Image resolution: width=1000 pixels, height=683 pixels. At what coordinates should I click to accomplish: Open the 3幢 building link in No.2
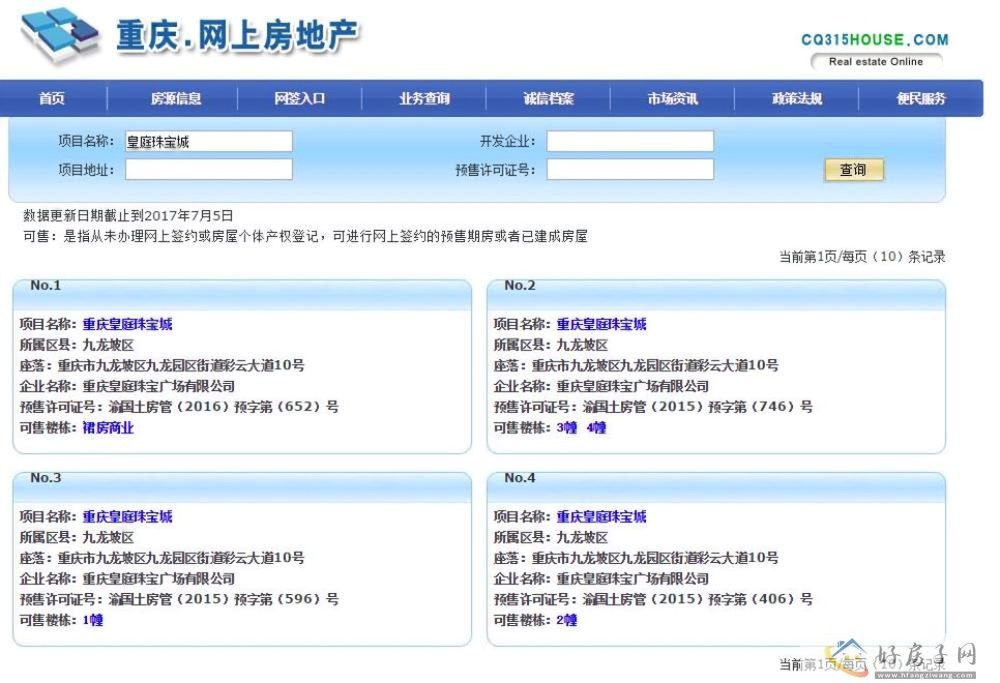567,428
